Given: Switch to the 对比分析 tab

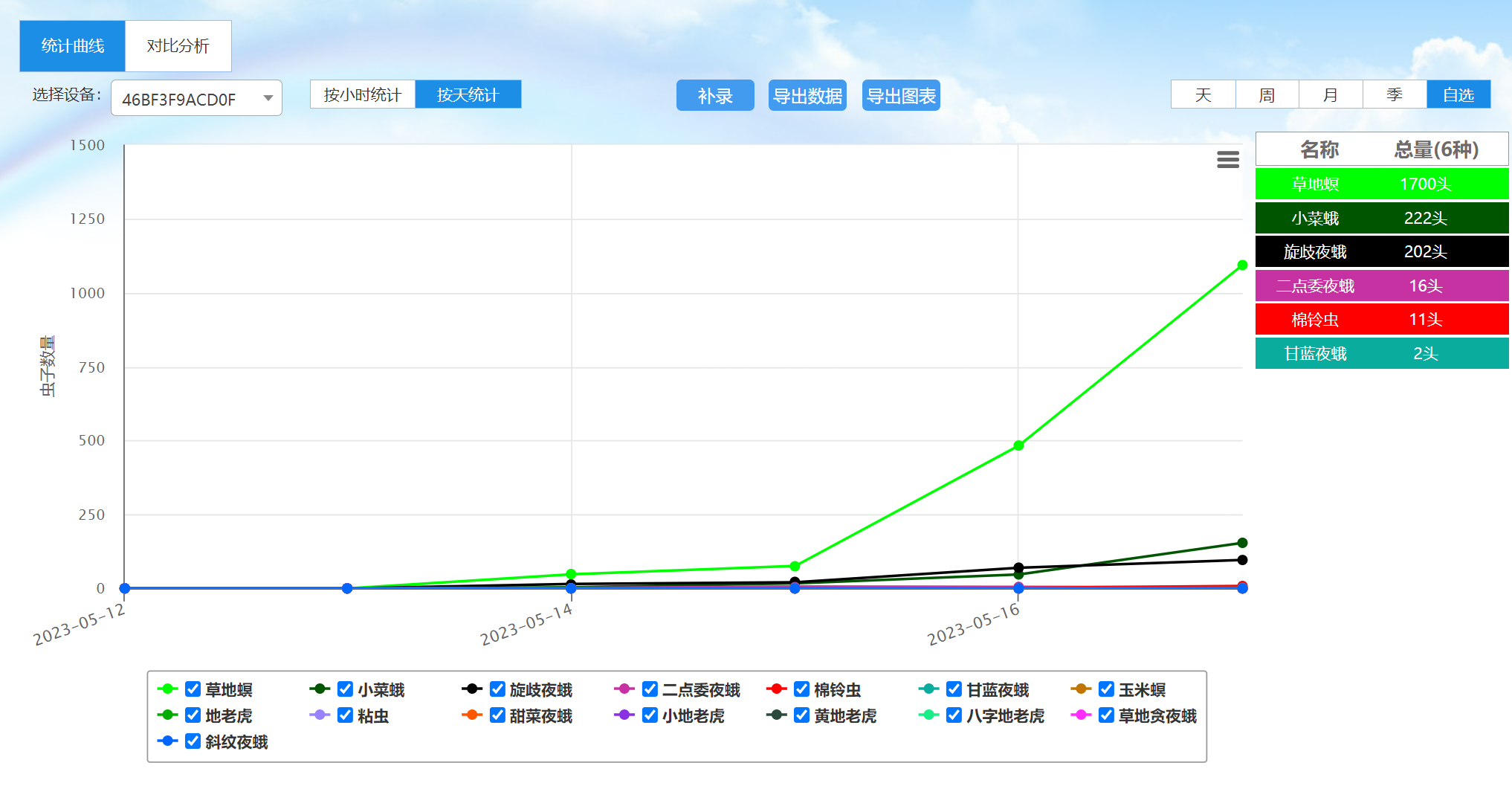Looking at the screenshot, I should [x=178, y=46].
